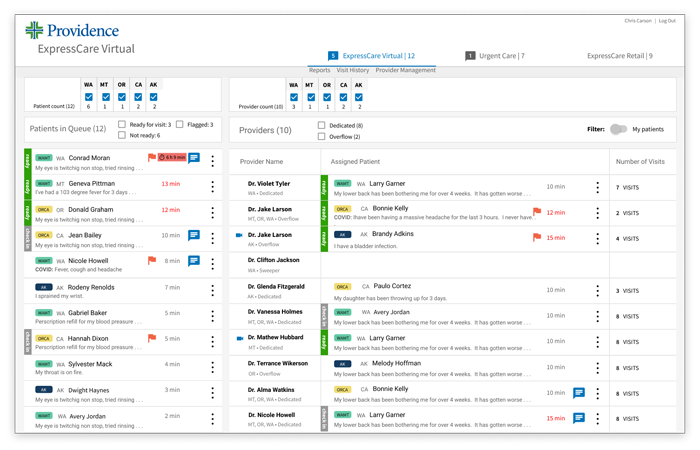Open the kebab menu on Melody Hoffman's row
The width and height of the screenshot is (700, 450).
click(x=597, y=368)
